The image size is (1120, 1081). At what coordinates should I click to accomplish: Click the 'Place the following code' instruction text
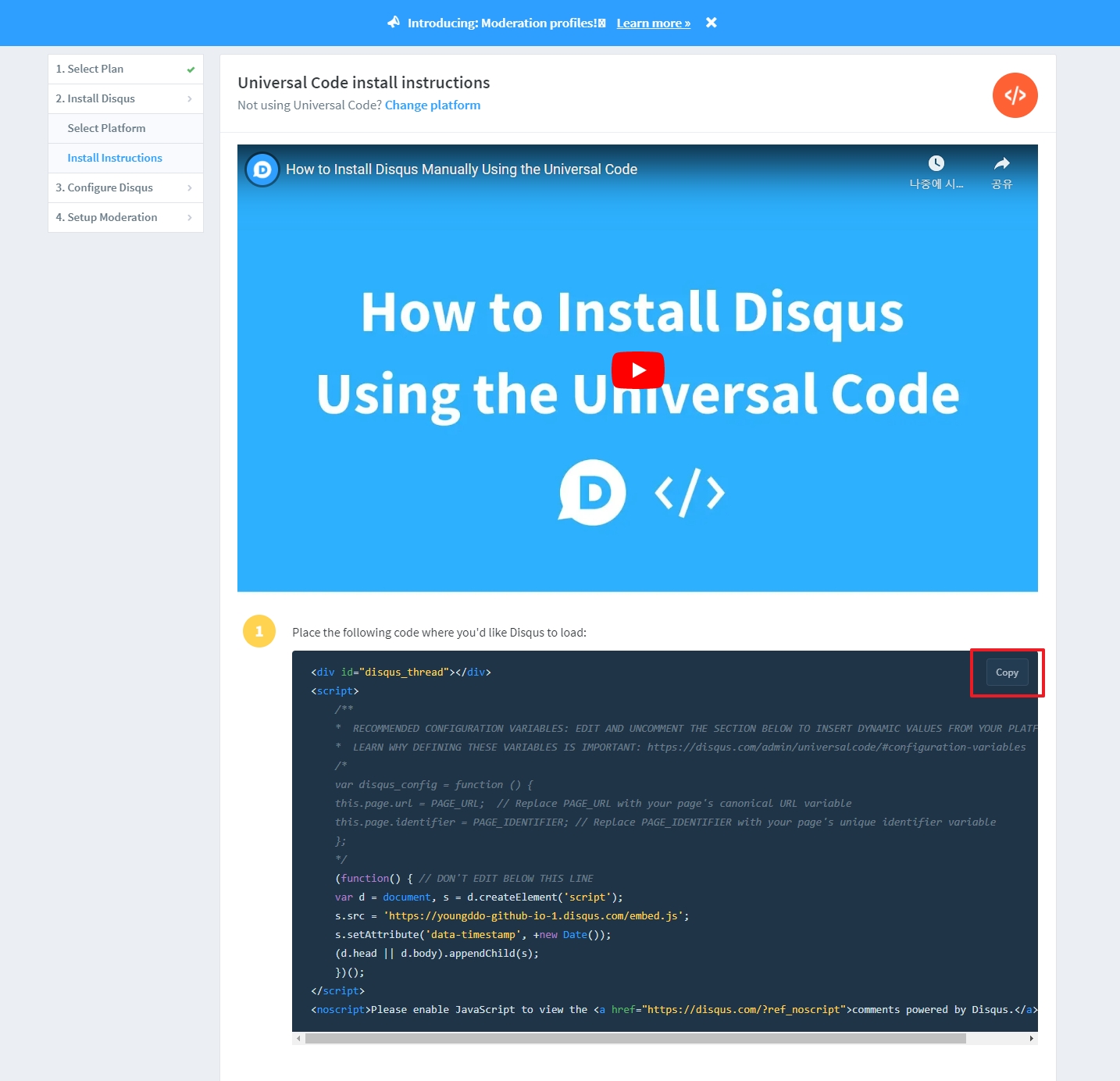[x=439, y=633]
